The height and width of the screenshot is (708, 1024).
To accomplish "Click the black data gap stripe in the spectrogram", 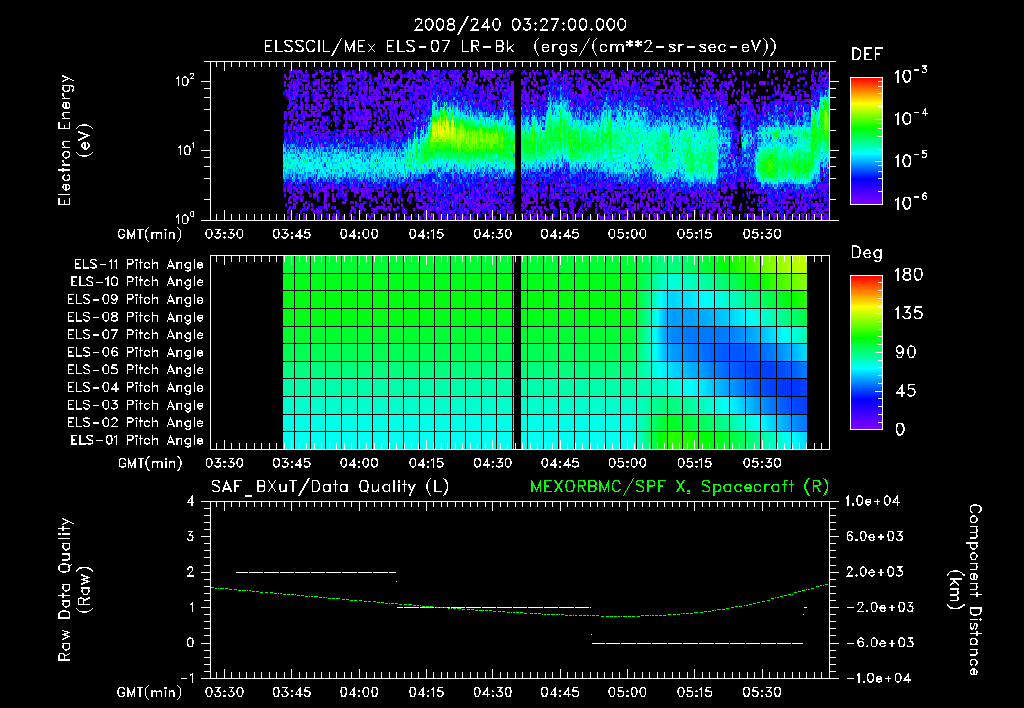I will (518, 144).
